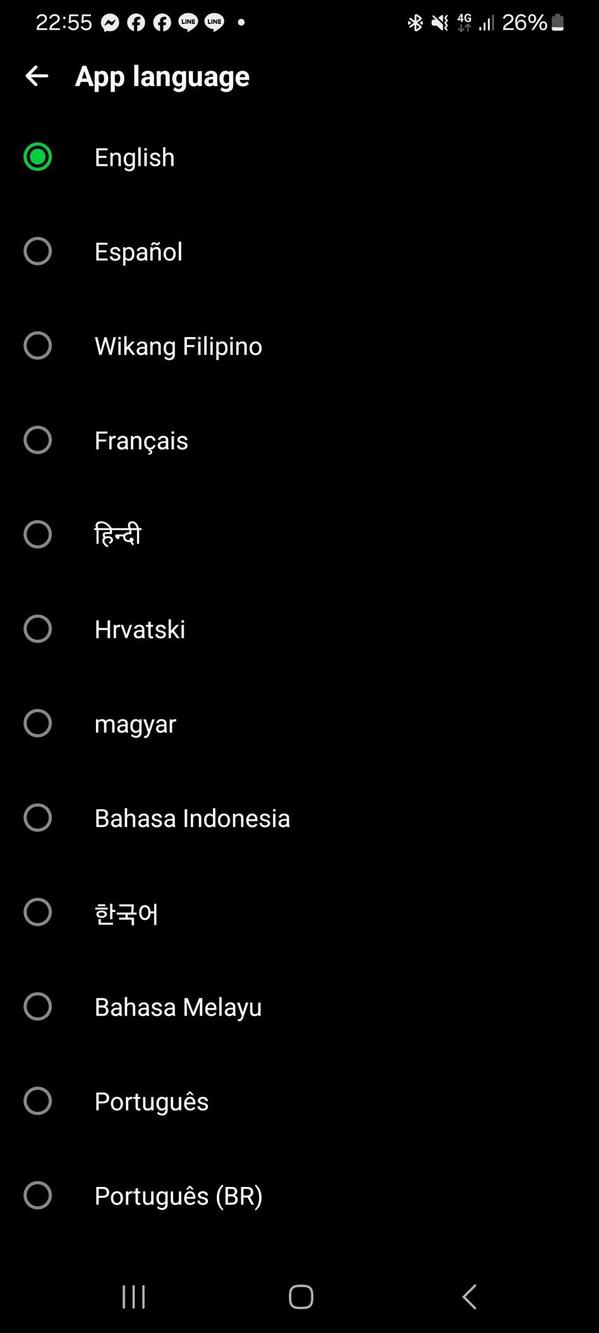Select the Korean language option
Image resolution: width=599 pixels, height=1333 pixels.
click(300, 912)
